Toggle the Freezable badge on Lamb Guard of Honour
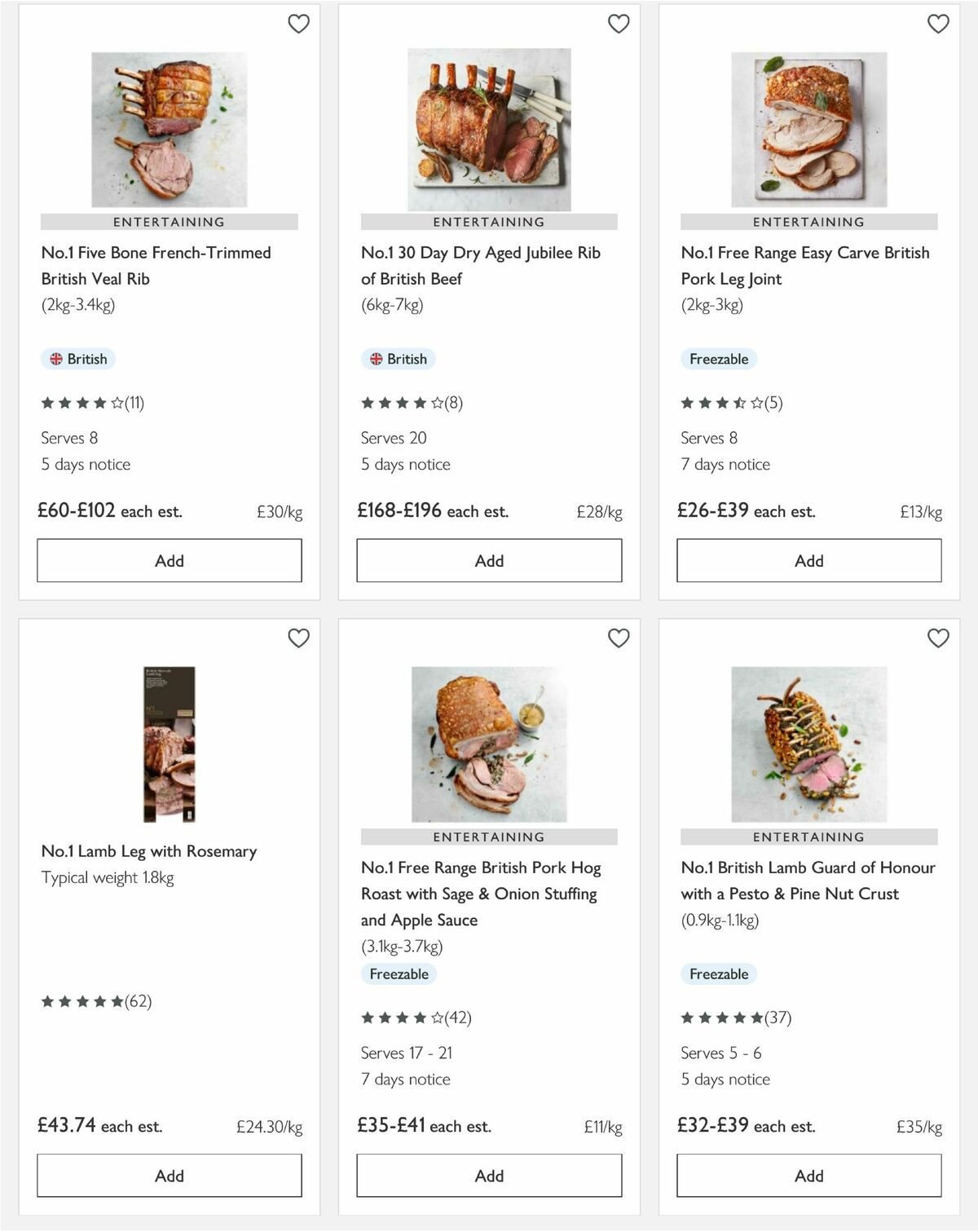The image size is (978, 1232). point(719,974)
